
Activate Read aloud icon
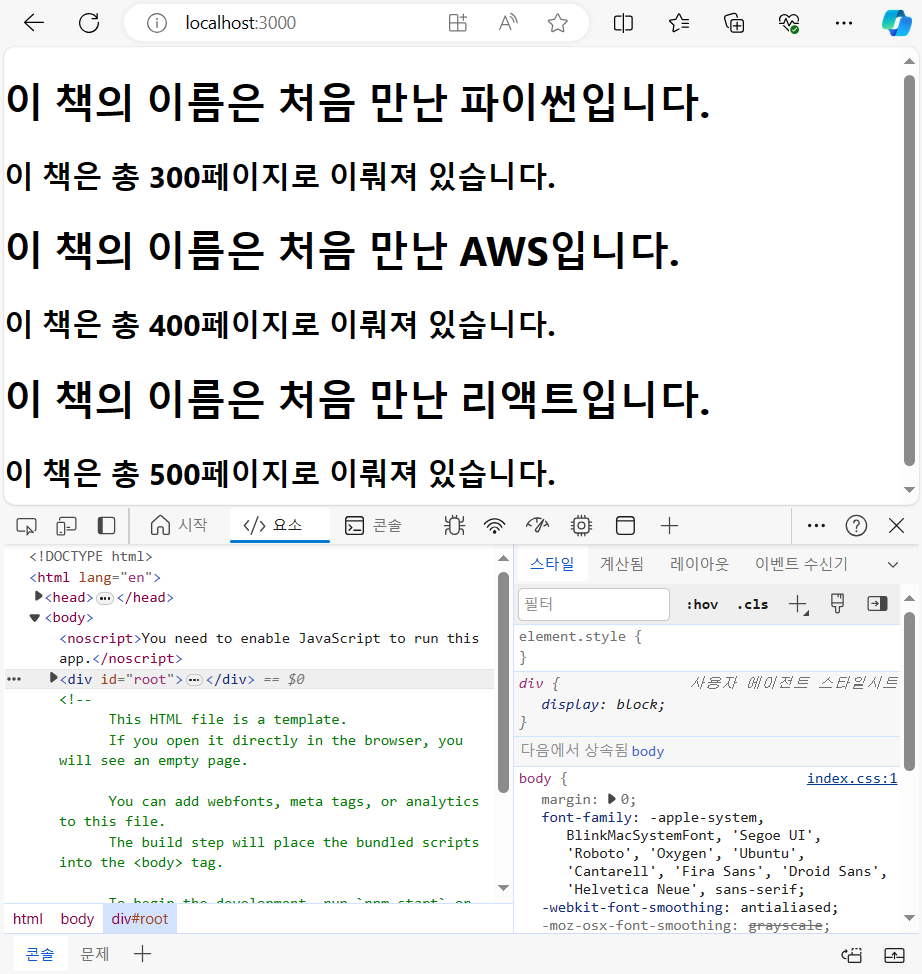tap(508, 23)
